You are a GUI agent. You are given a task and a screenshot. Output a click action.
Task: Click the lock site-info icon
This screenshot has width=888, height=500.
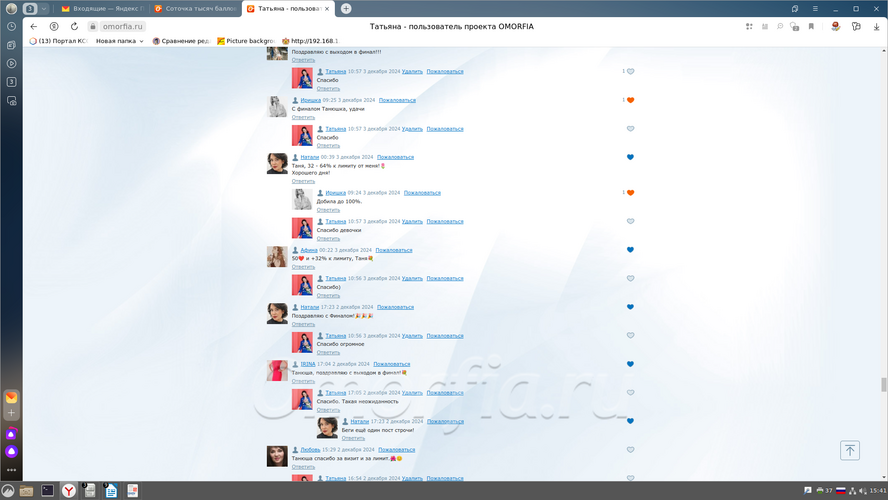tap(92, 27)
